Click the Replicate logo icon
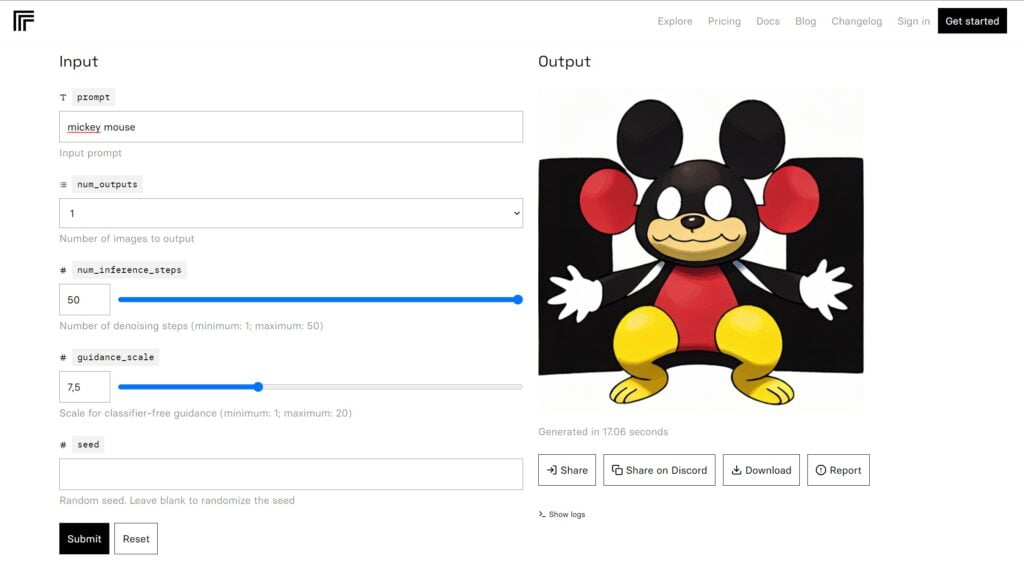The image size is (1024, 567). point(24,21)
